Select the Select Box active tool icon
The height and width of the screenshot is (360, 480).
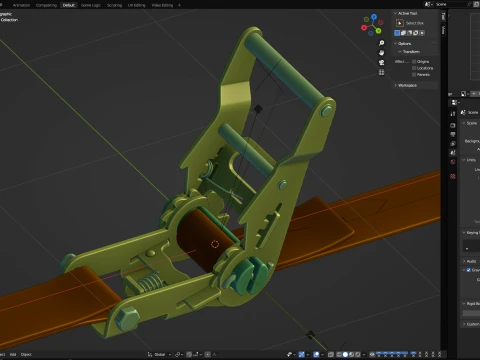point(400,23)
